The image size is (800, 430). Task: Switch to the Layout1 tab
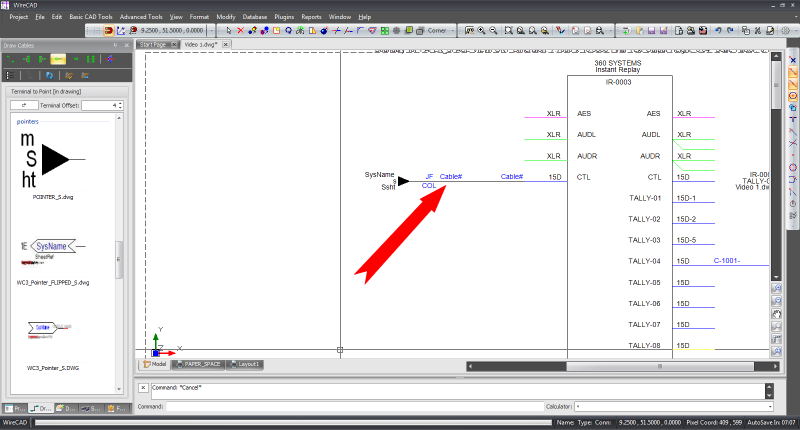pyautogui.click(x=245, y=364)
